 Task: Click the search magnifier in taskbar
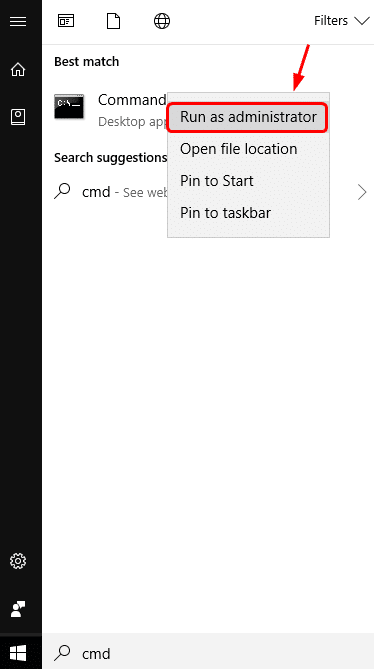(63, 653)
